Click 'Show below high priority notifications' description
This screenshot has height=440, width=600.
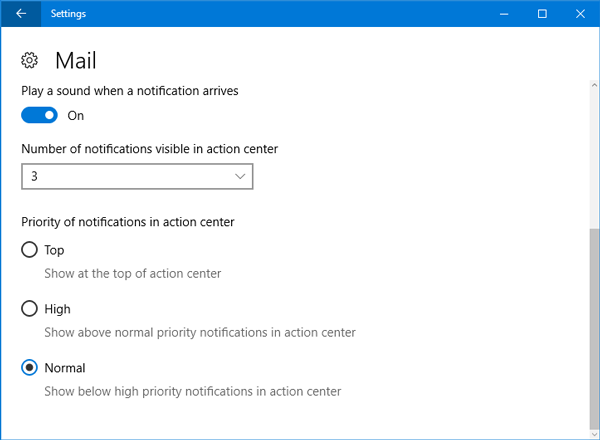click(193, 391)
